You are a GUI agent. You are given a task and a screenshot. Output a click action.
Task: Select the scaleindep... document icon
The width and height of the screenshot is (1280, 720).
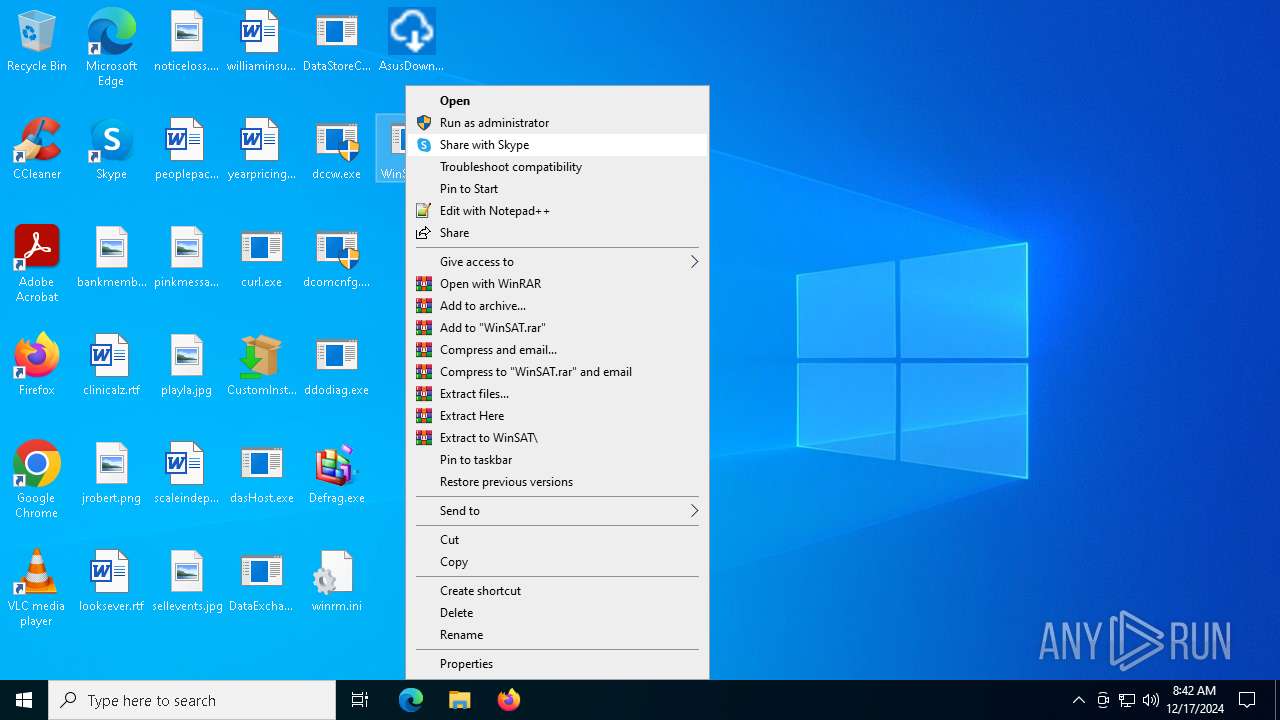click(x=186, y=473)
